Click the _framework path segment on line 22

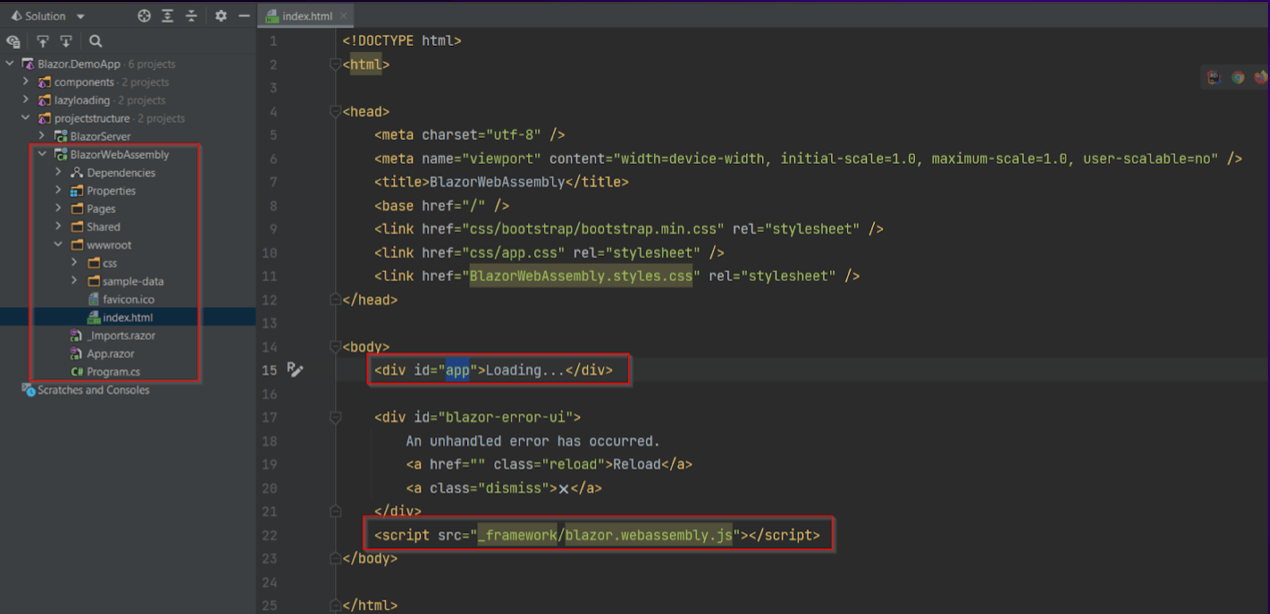[517, 536]
